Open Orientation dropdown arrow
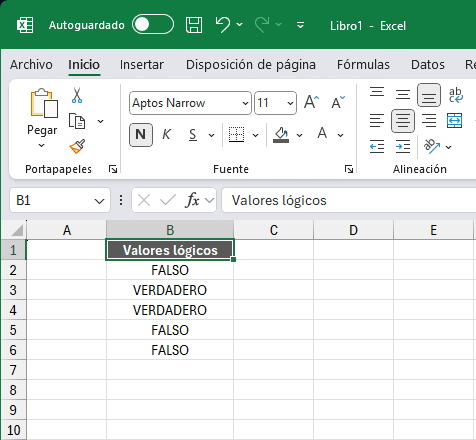476x440 pixels. 449,147
